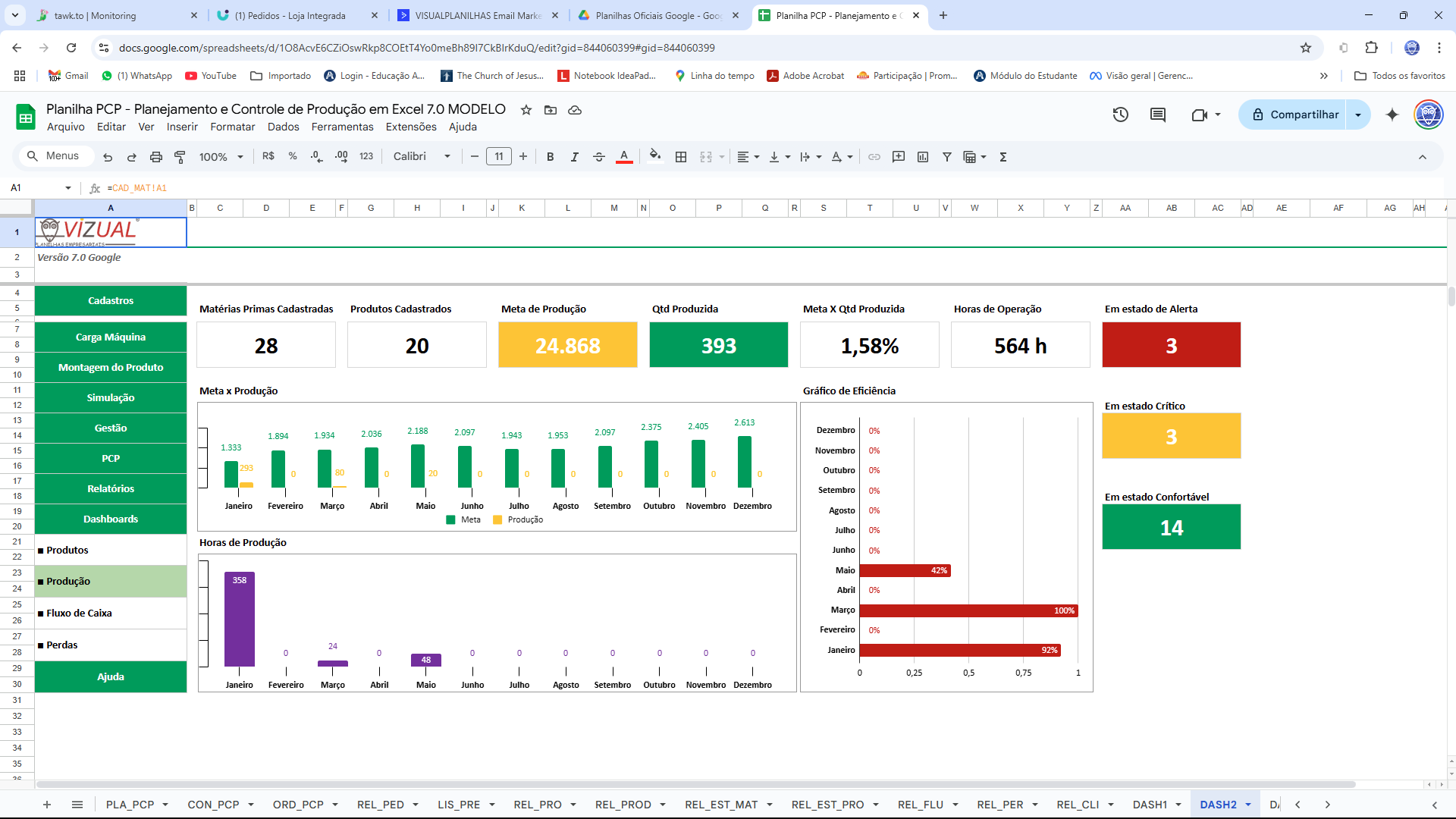This screenshot has height=819, width=1456.
Task: Open the name box dropdown arrow
Action: coord(68,188)
